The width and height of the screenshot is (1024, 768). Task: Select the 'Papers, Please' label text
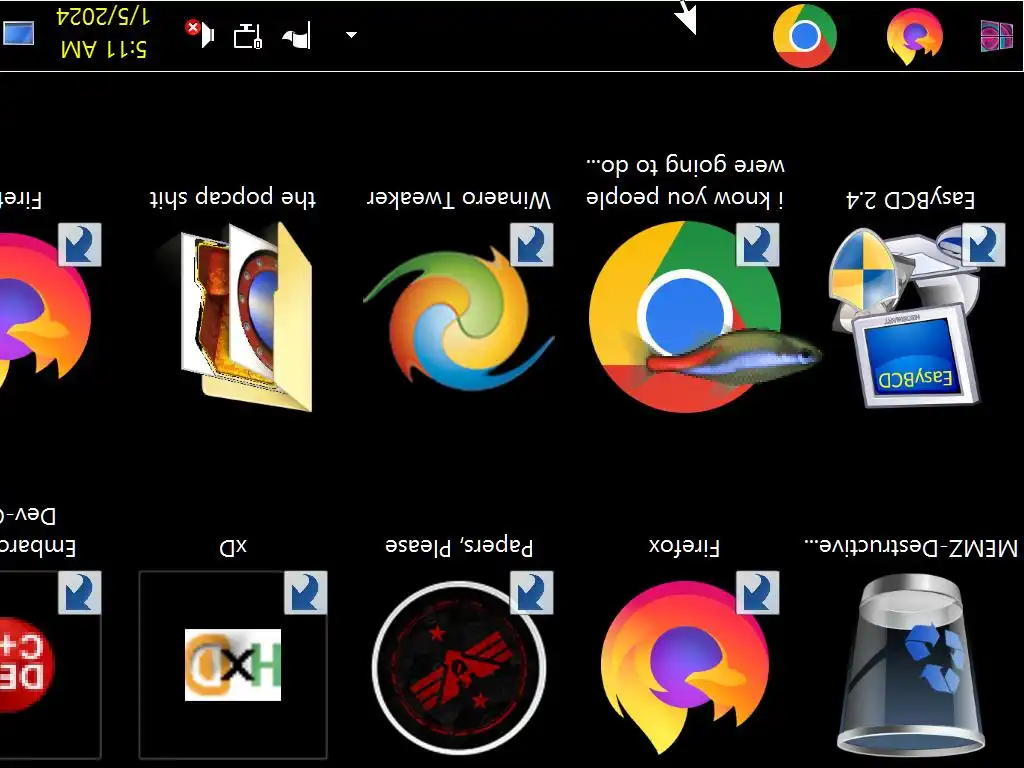pyautogui.click(x=459, y=546)
